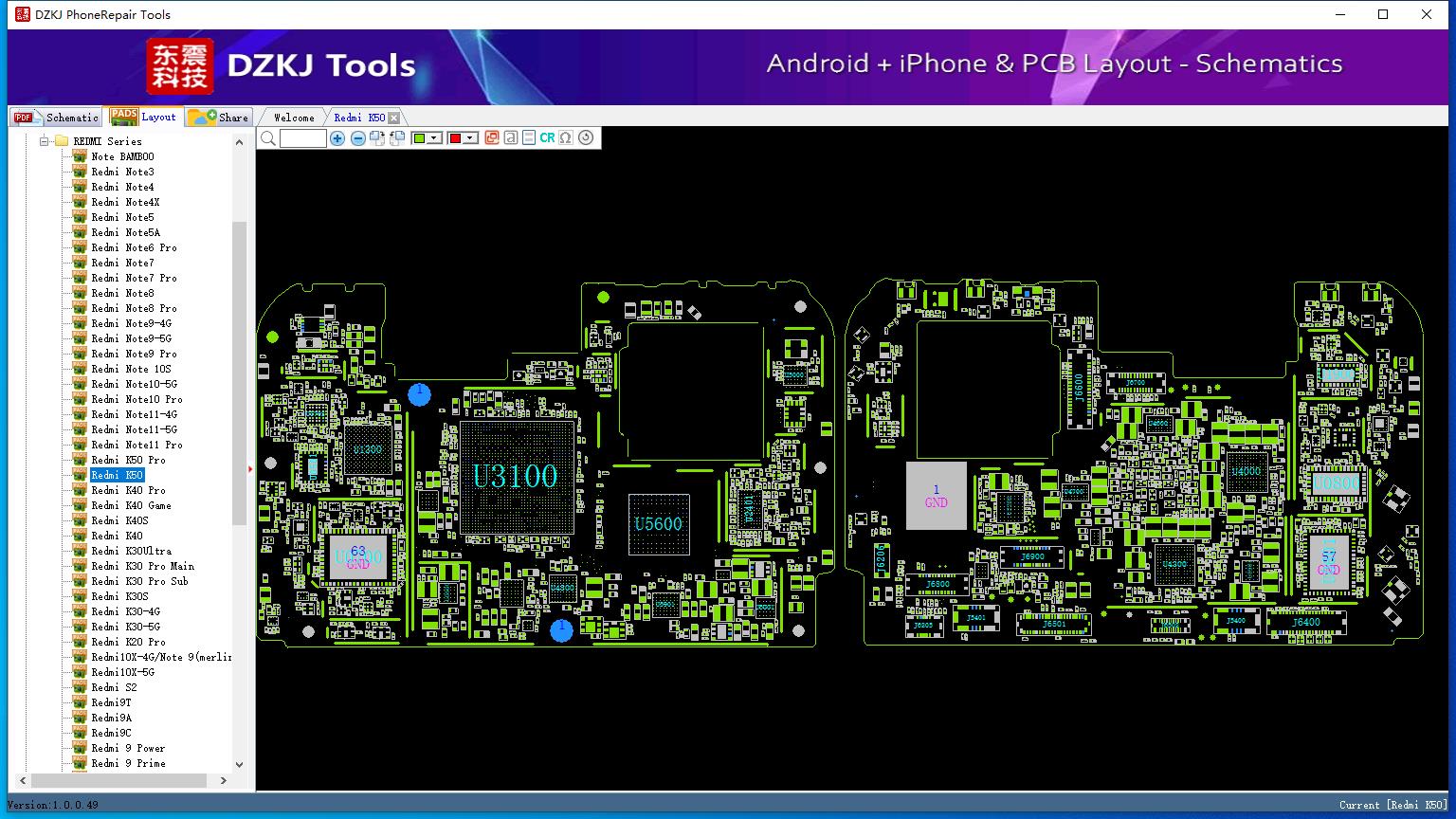Select Redmi Note11 Pro entry
The image size is (1456, 819).
coord(136,445)
